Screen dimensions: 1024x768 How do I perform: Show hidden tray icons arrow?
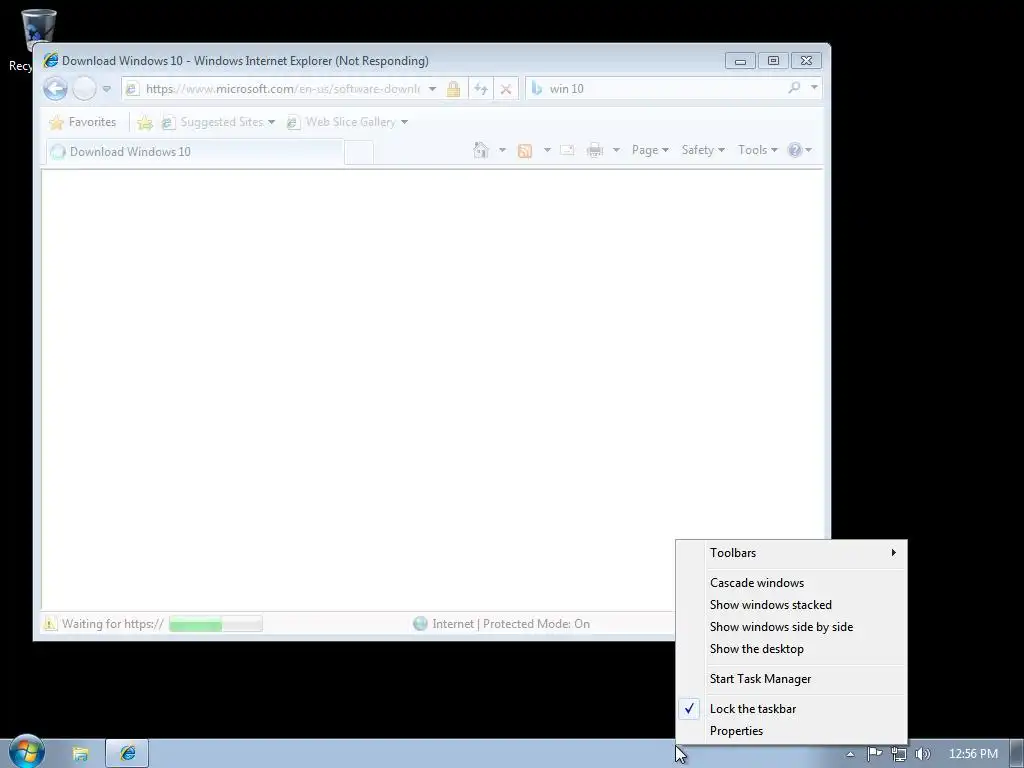tap(850, 754)
